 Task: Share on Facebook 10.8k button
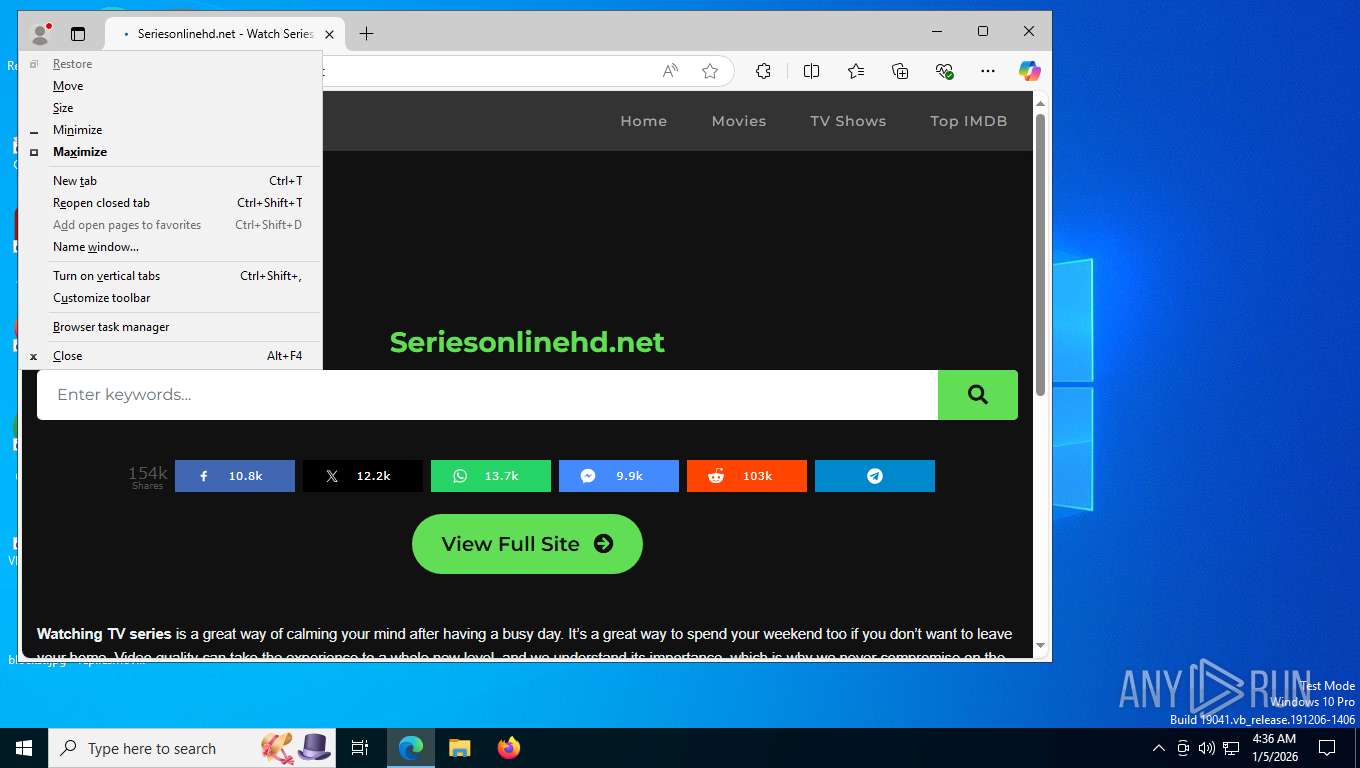[x=235, y=476]
